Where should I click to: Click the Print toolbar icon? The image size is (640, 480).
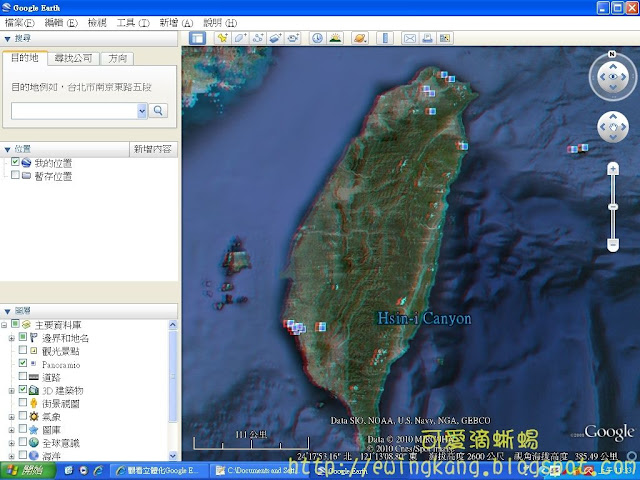427,38
